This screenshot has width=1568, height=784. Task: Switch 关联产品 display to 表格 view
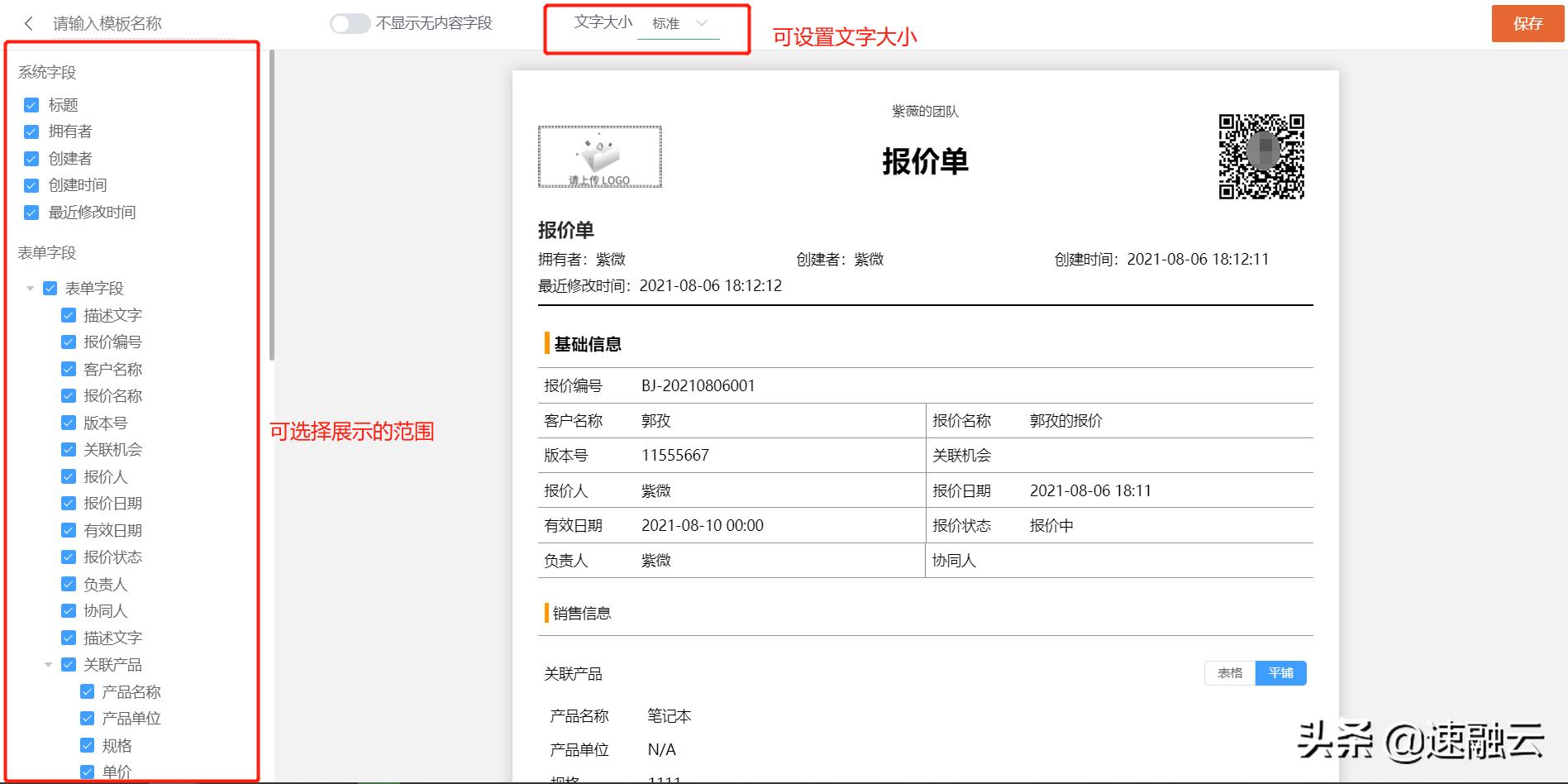pos(1229,672)
